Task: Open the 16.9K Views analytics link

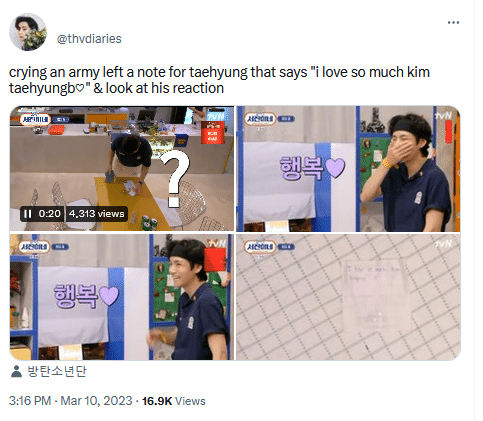Action: [x=174, y=401]
